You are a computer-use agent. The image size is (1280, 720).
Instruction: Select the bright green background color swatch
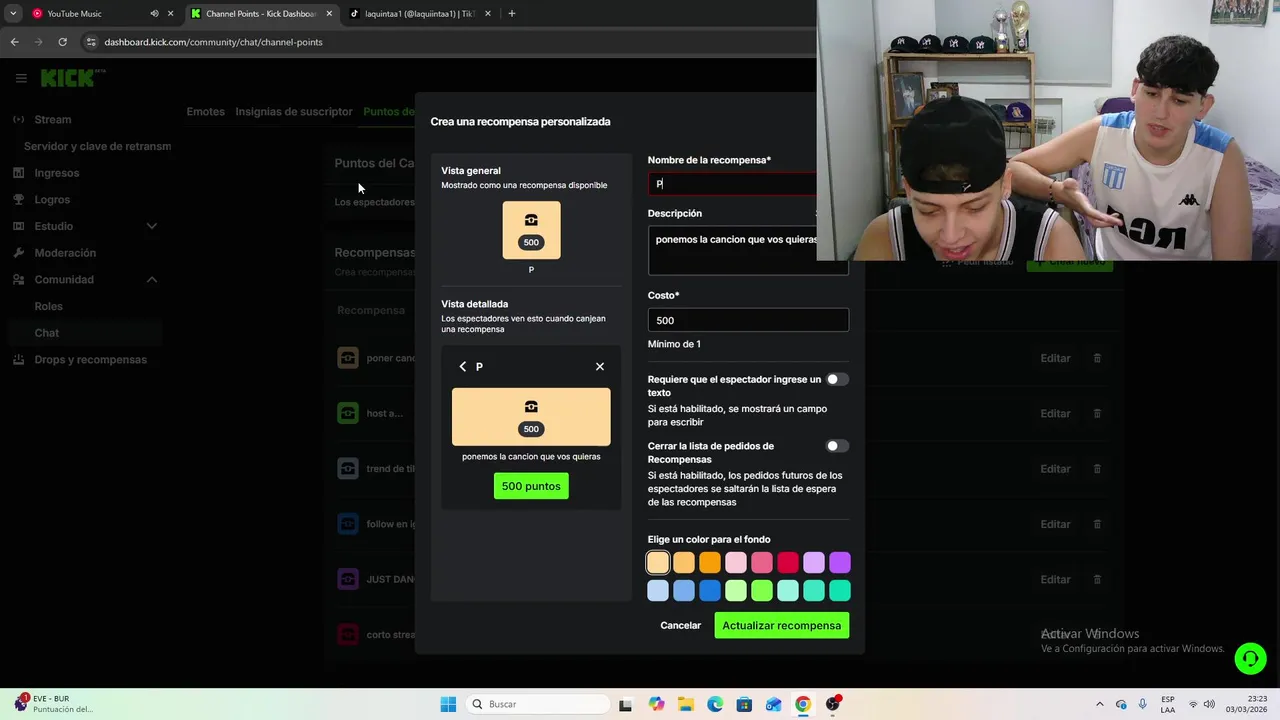click(762, 591)
